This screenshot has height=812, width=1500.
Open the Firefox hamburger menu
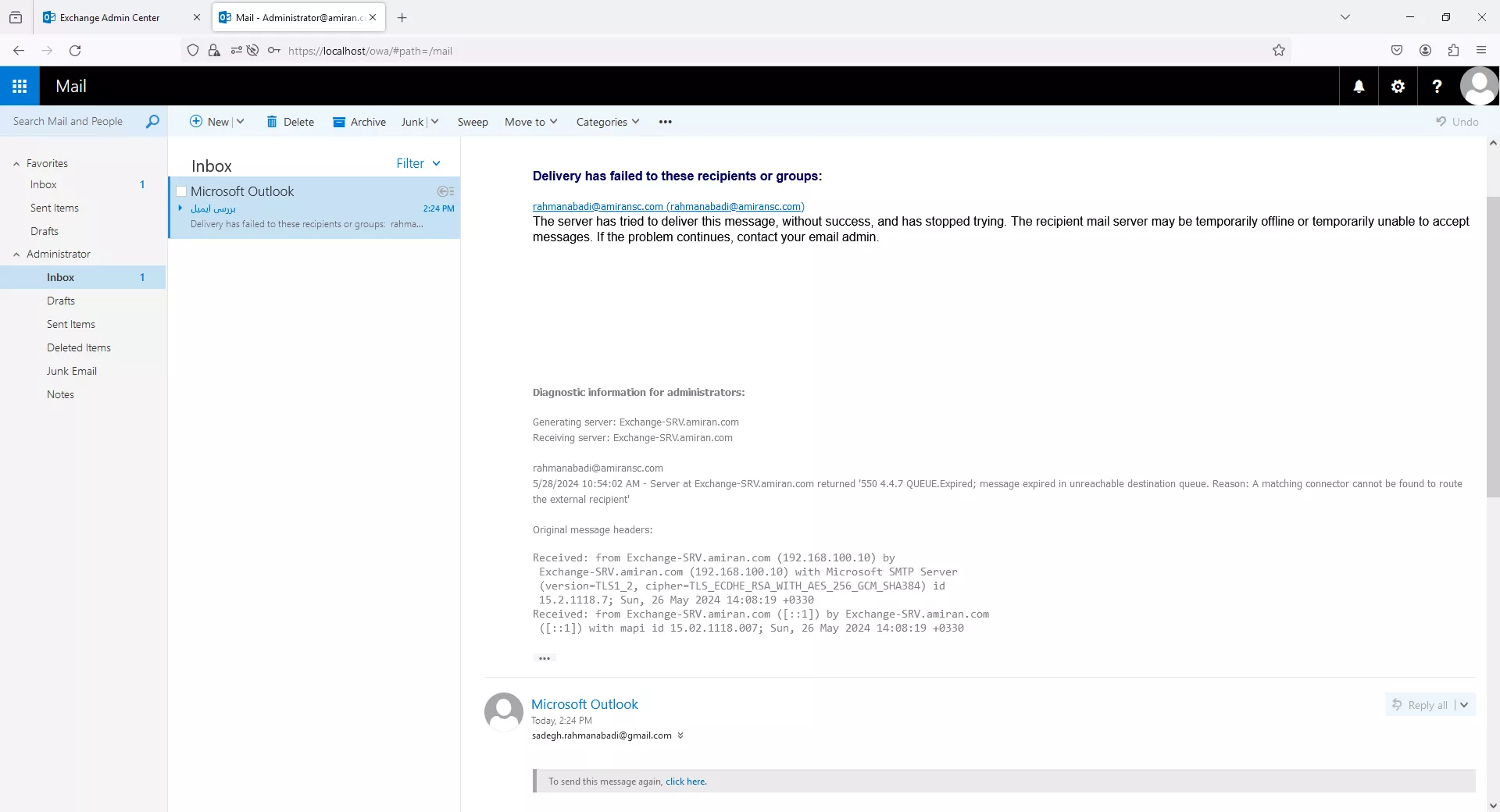click(x=1481, y=51)
